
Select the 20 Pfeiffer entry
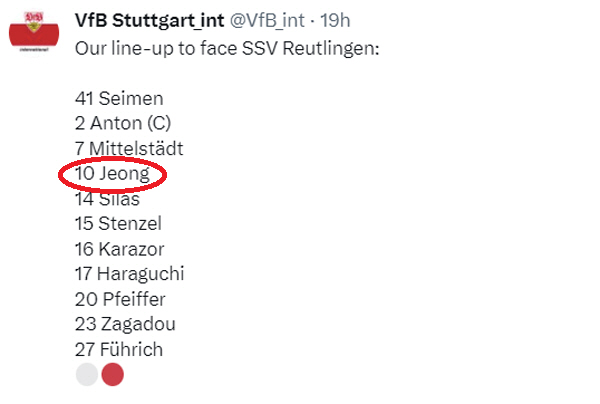tap(120, 299)
